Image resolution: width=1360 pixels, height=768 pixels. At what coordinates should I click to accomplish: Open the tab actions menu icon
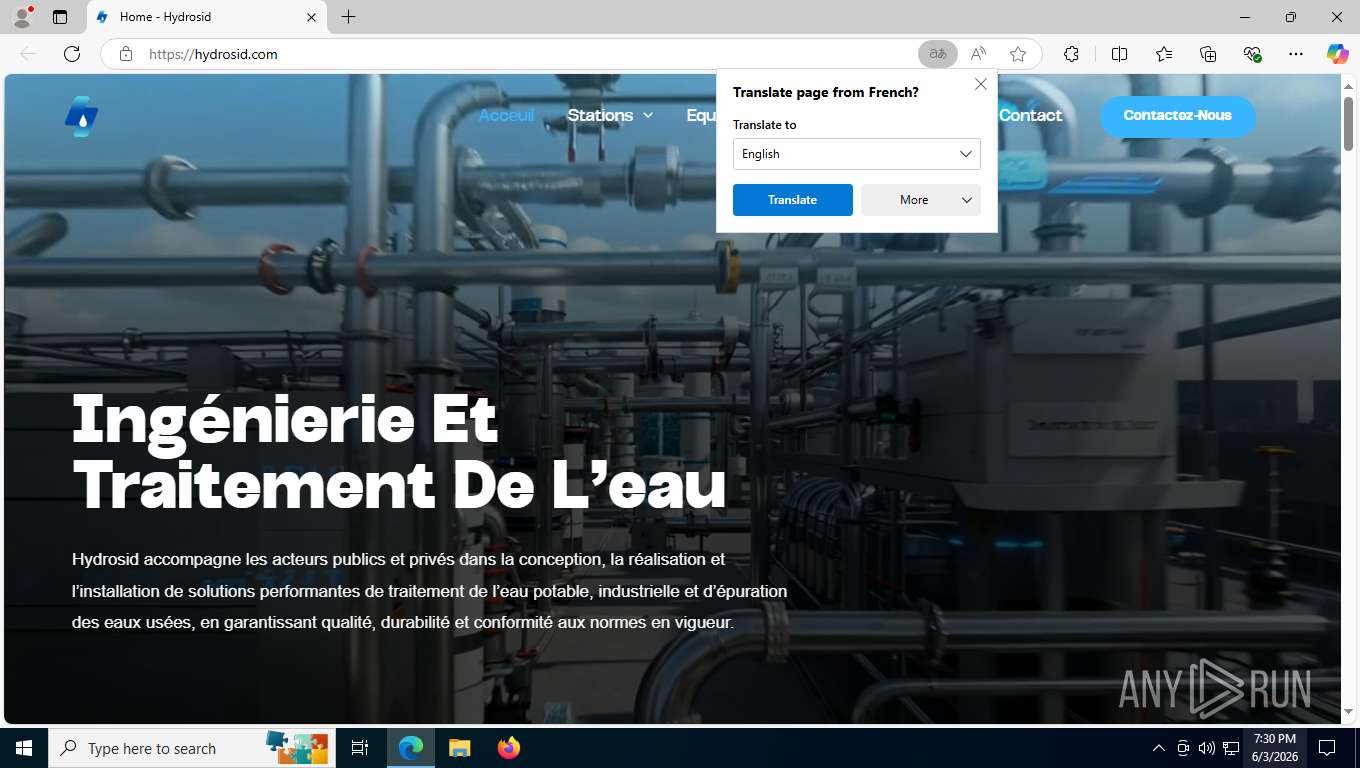tap(60, 17)
